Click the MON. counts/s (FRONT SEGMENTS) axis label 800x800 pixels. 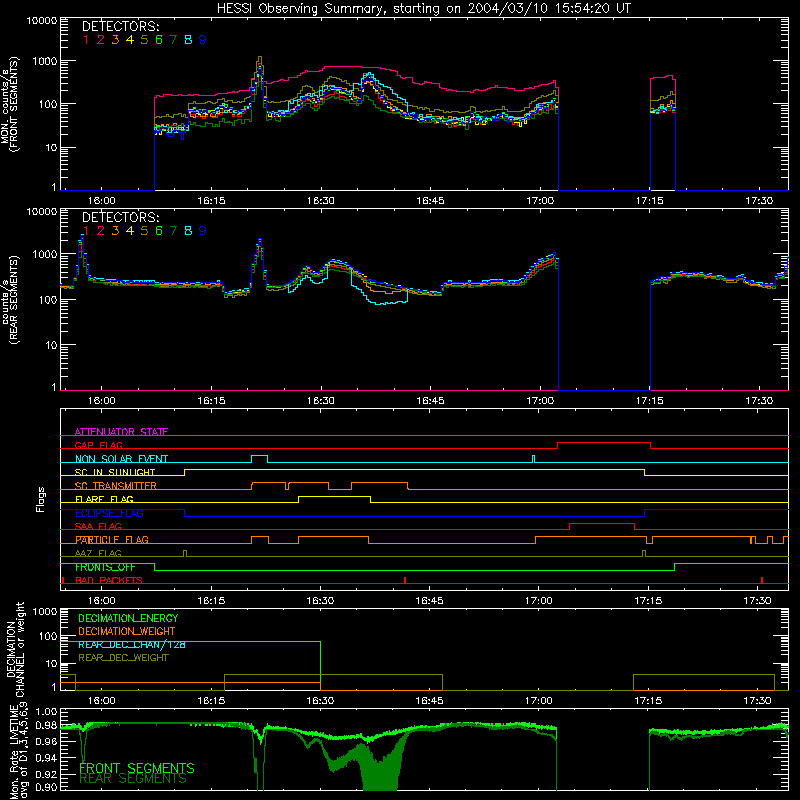point(10,105)
